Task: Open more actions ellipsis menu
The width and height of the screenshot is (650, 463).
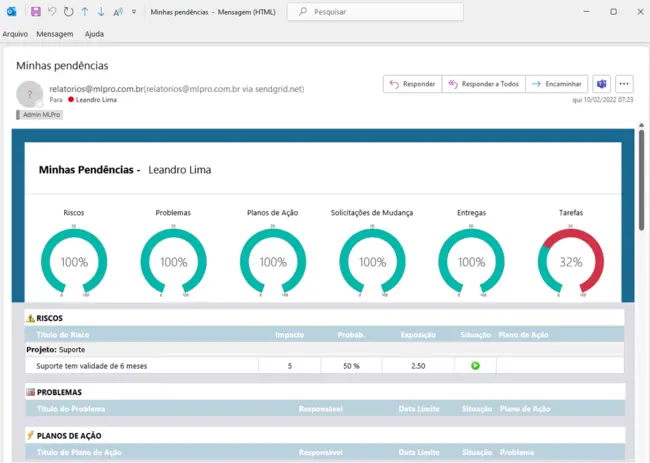Action: point(624,84)
